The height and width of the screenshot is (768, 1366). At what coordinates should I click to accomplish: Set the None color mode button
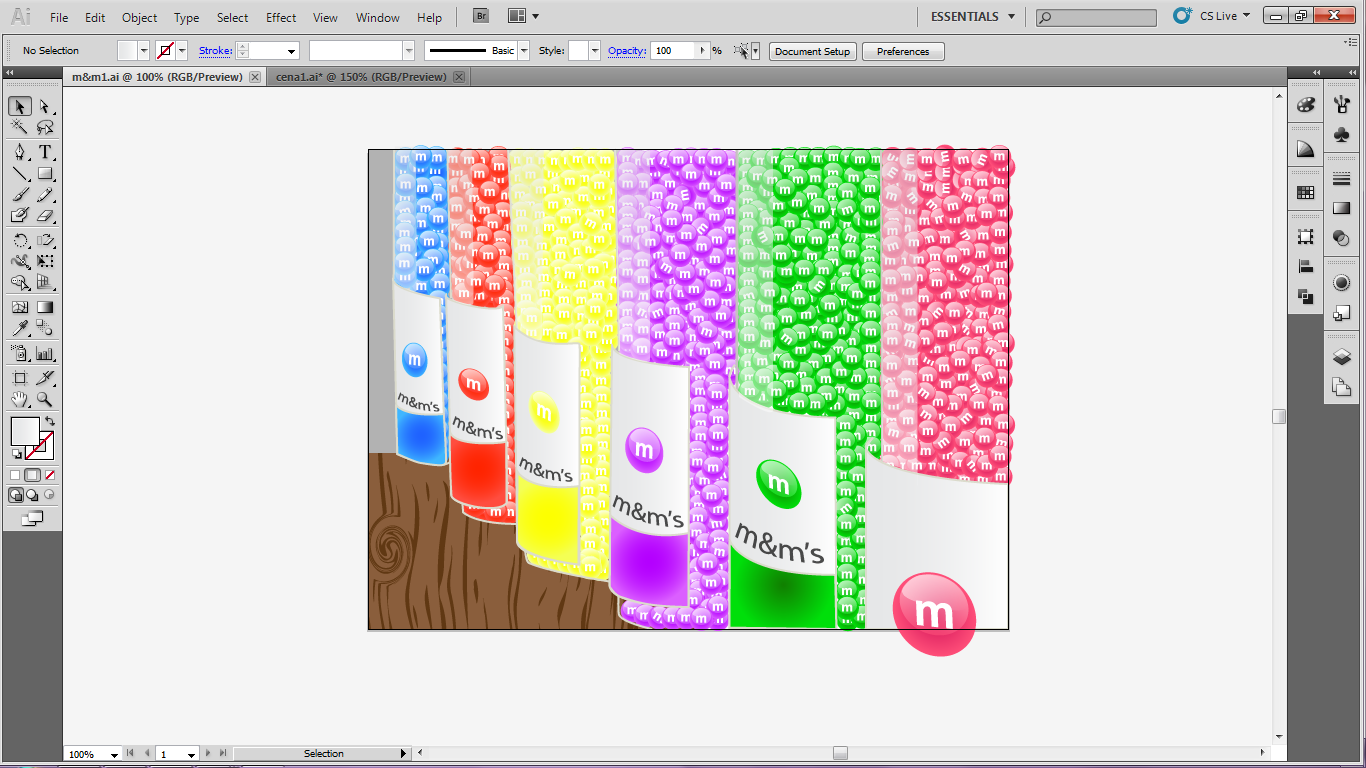(50, 475)
